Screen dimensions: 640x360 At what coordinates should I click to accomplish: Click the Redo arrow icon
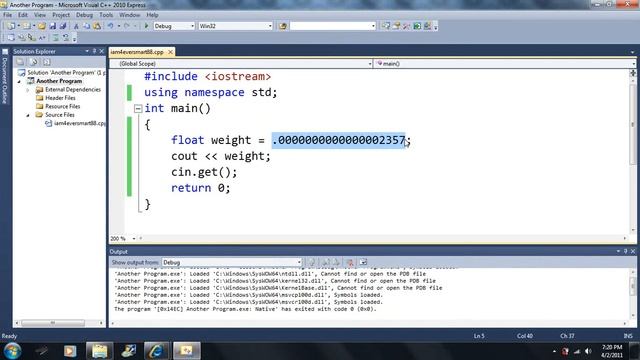[127, 26]
